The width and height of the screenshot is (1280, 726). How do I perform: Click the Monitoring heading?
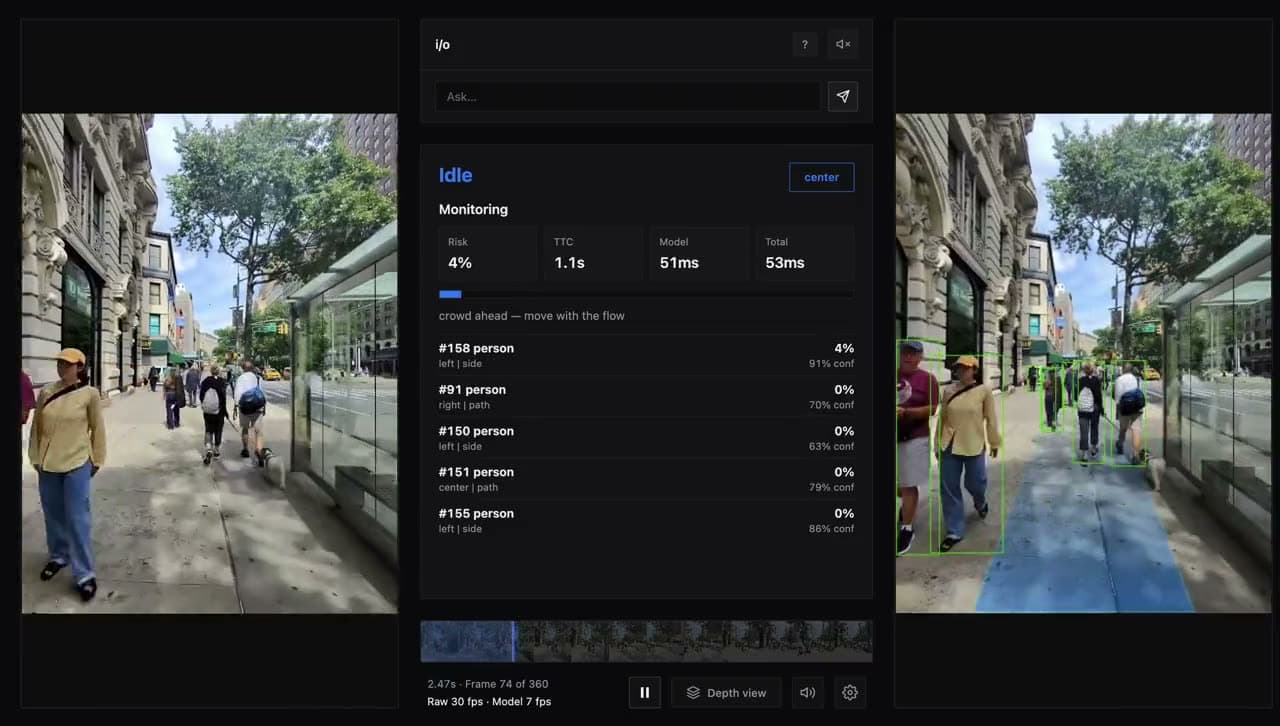click(473, 209)
